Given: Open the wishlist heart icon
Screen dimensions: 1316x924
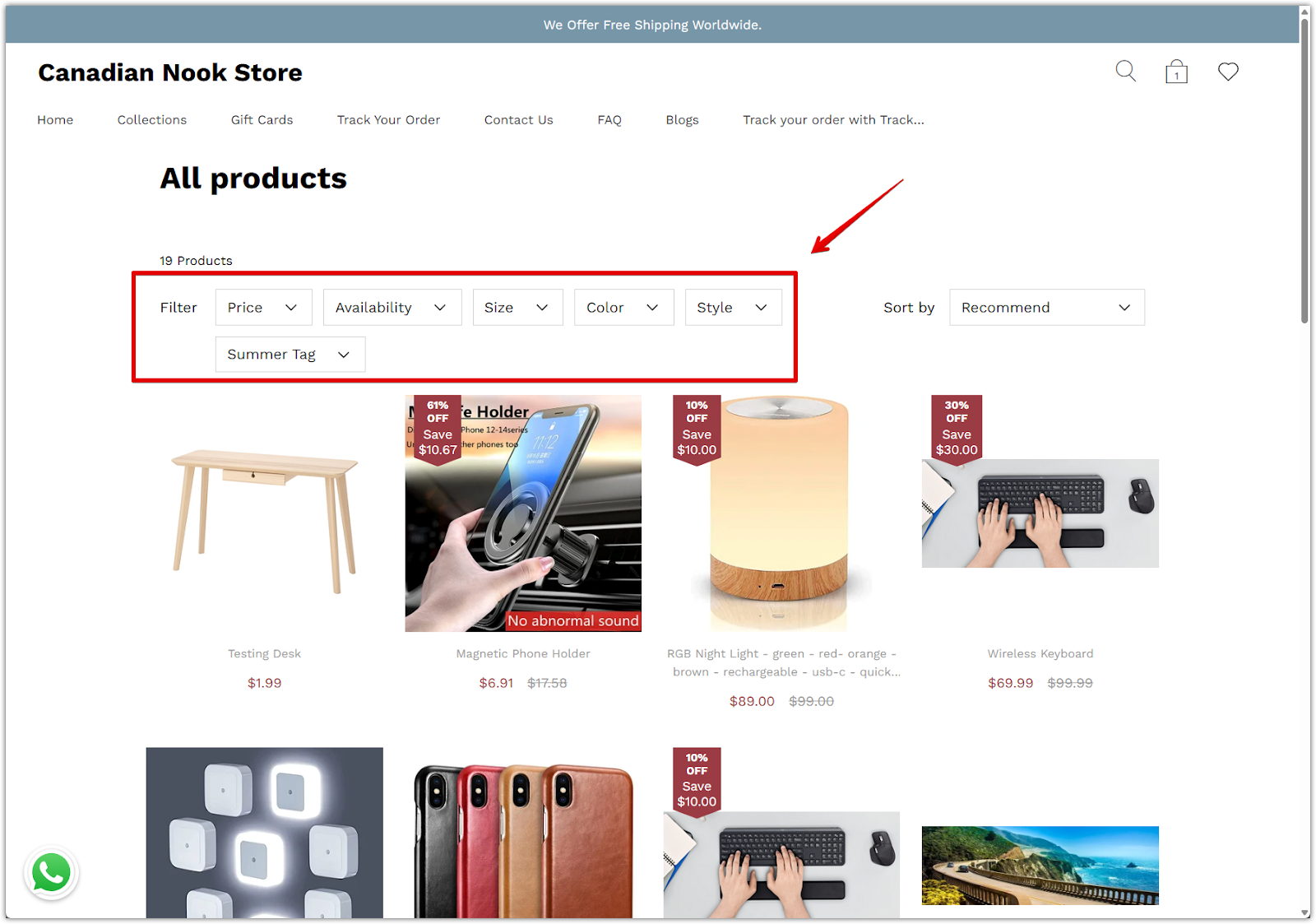Looking at the screenshot, I should click(x=1228, y=72).
